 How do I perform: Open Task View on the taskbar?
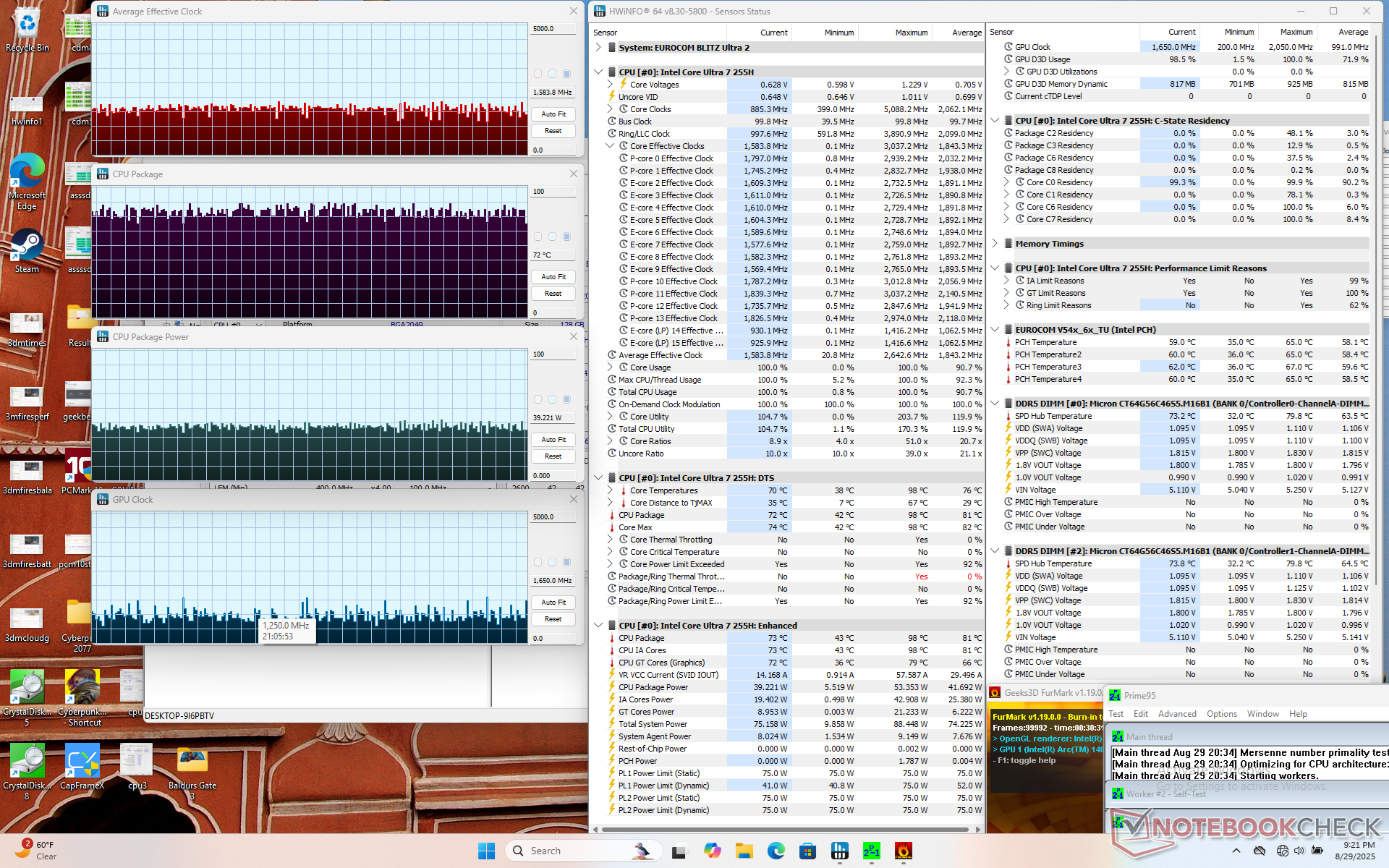pos(679,851)
